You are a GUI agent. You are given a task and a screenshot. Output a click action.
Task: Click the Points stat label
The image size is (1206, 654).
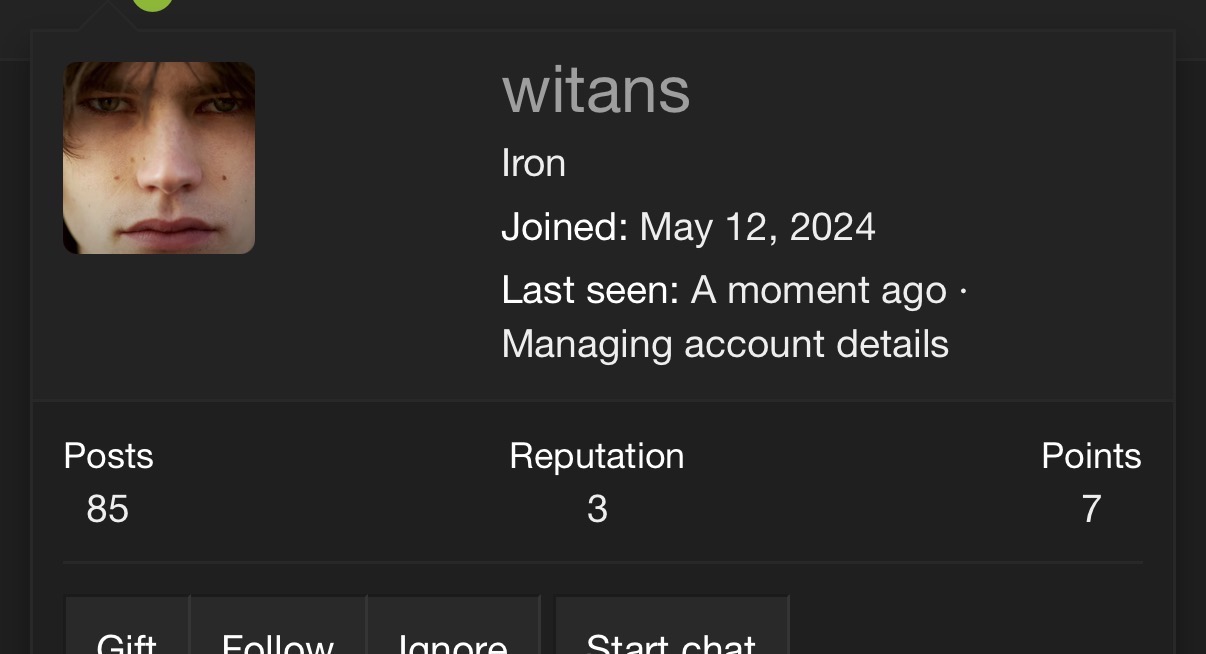tap(1091, 456)
